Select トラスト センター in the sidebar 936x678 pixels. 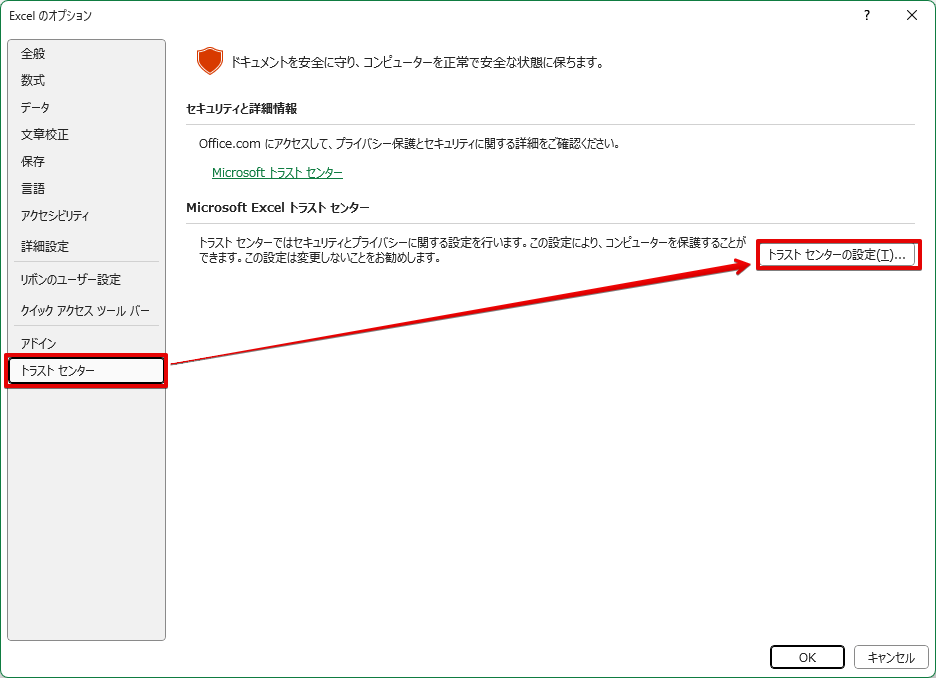pos(87,371)
